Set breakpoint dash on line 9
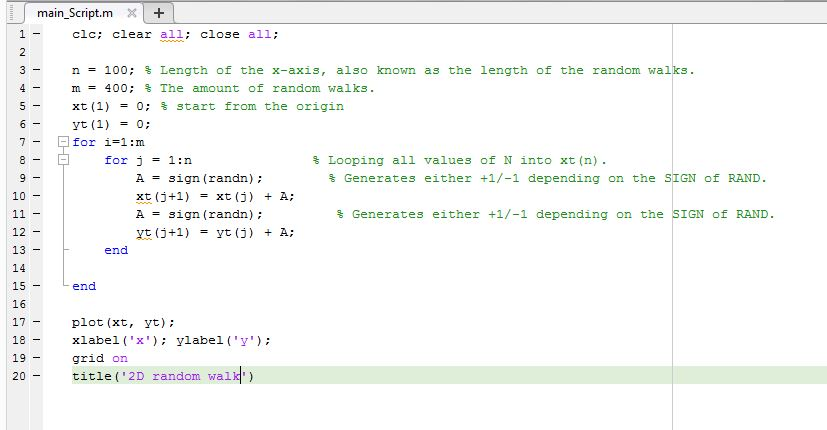Image resolution: width=827 pixels, height=430 pixels. (36, 178)
